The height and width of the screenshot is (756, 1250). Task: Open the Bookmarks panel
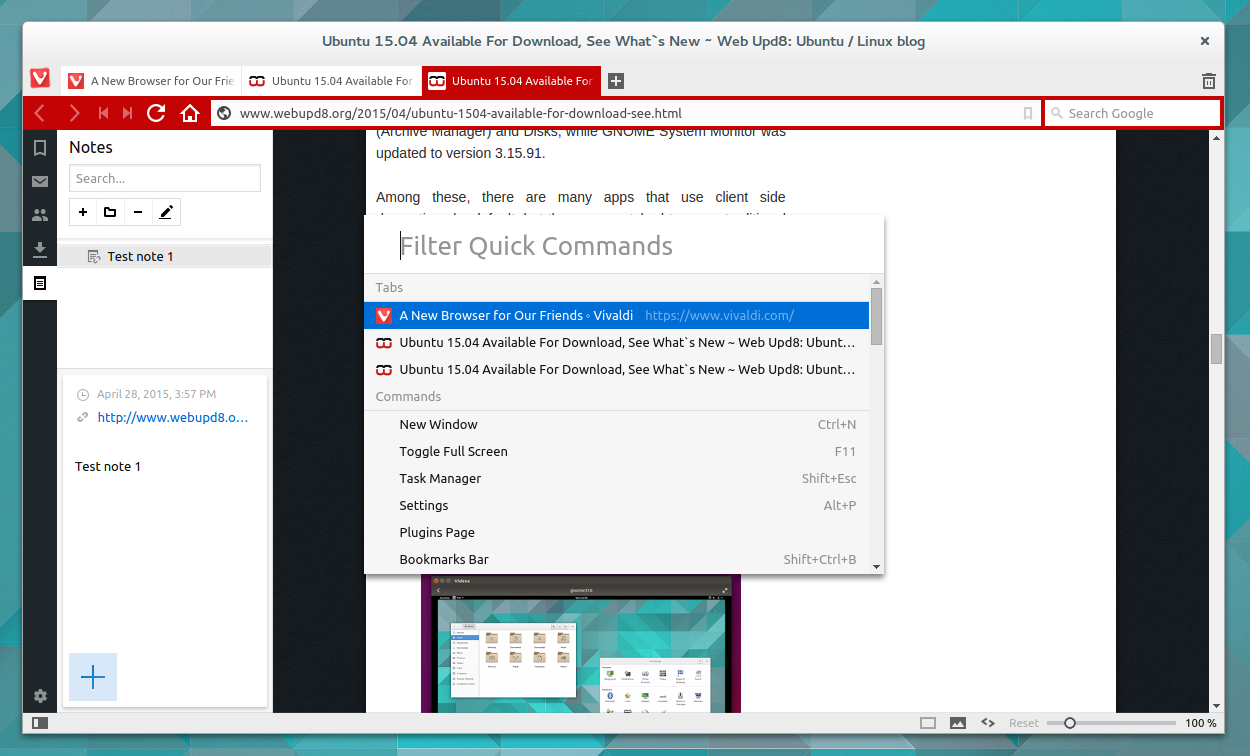40,148
